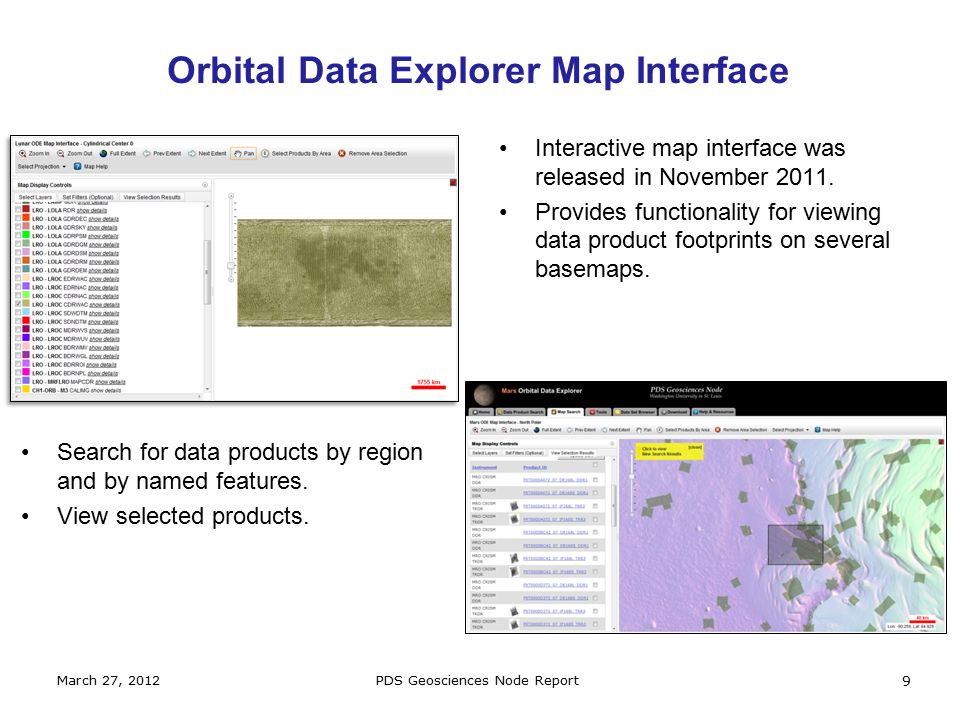This screenshot has width=960, height=720.
Task: Open Set Filters (Optional) tab in Lunar panel
Action: (x=88, y=197)
